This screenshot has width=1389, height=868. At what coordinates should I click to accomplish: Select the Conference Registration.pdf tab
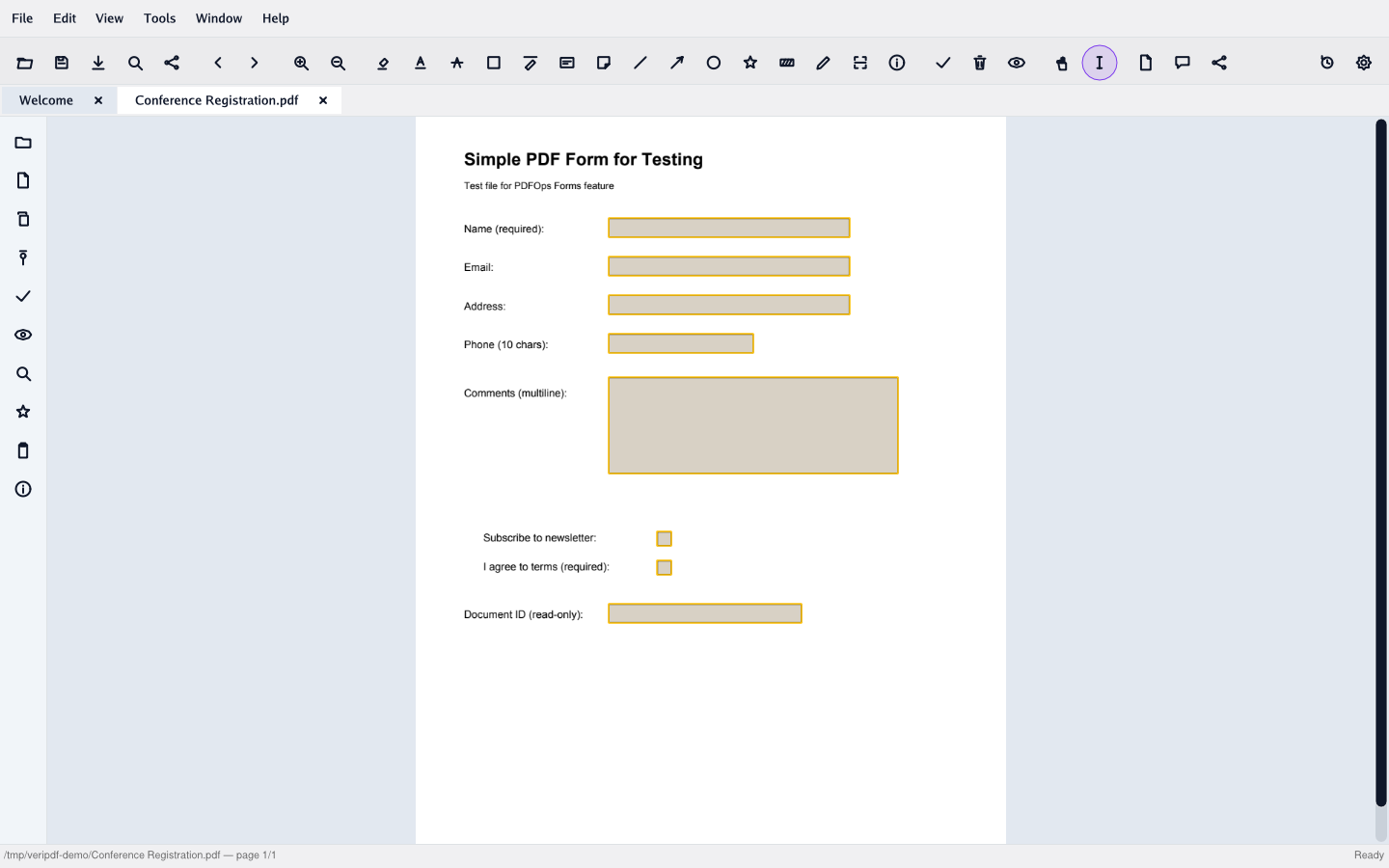217,100
